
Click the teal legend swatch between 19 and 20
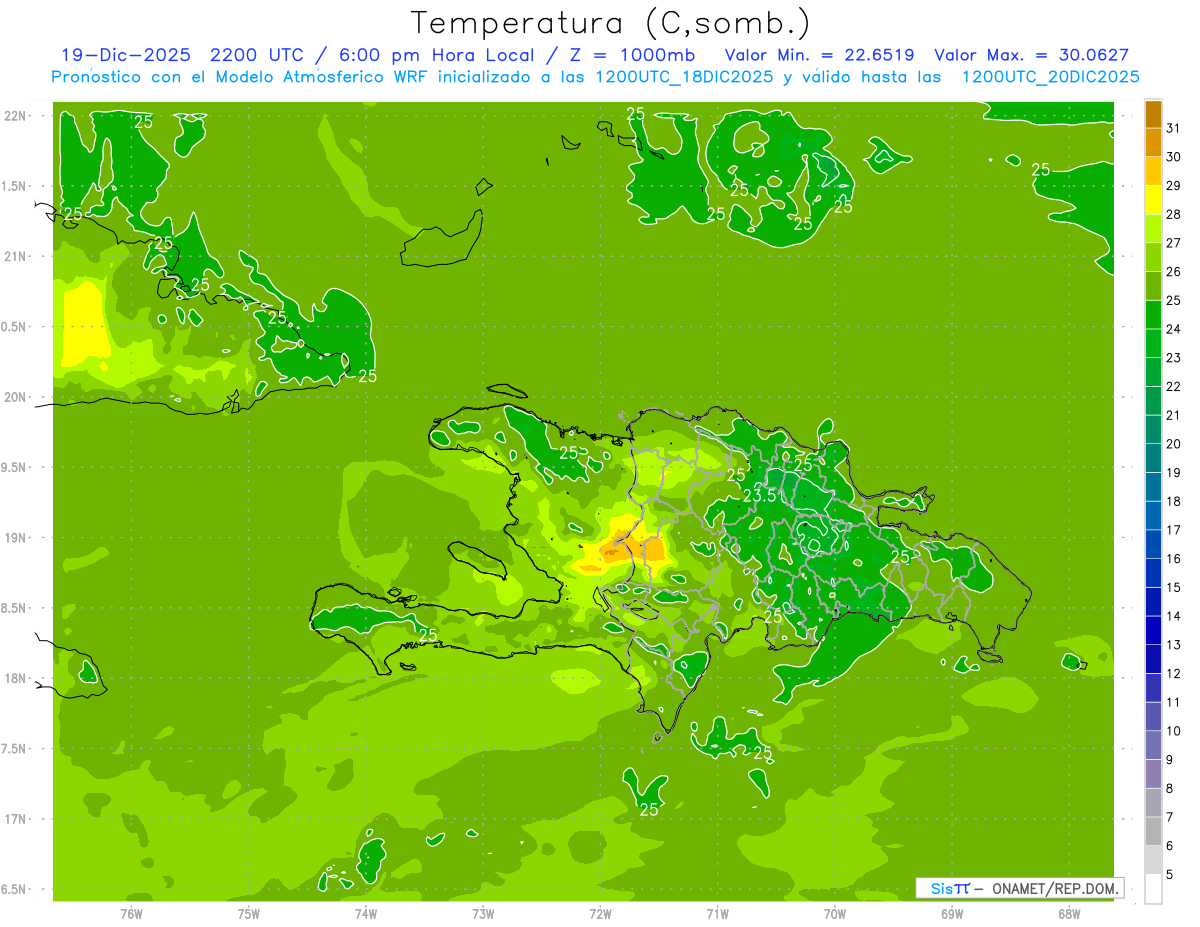1153,458
